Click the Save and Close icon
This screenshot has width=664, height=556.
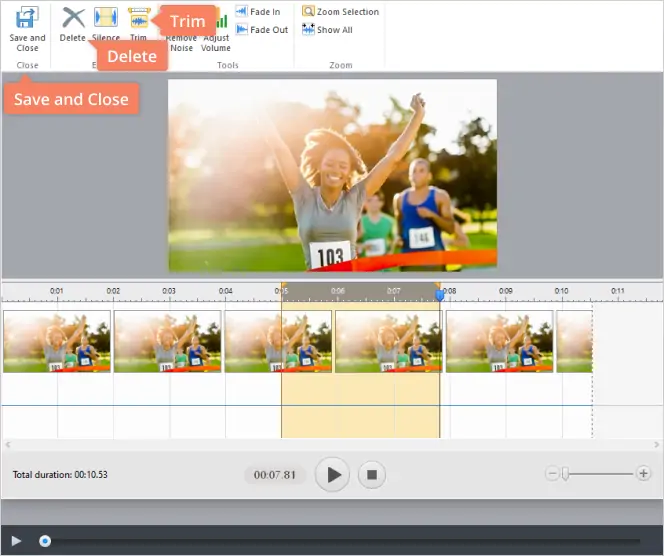27,17
